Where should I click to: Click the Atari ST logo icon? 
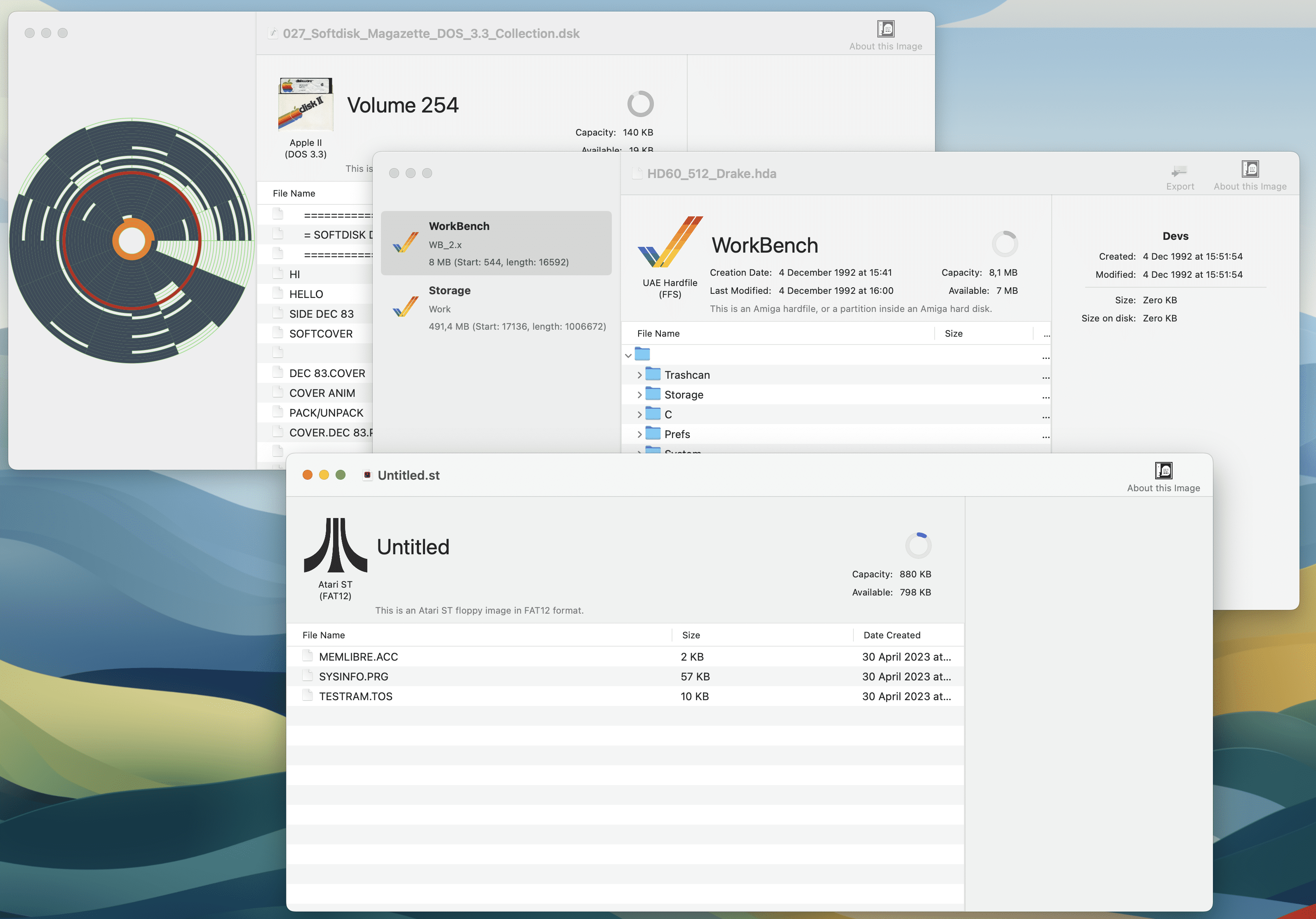pyautogui.click(x=335, y=545)
